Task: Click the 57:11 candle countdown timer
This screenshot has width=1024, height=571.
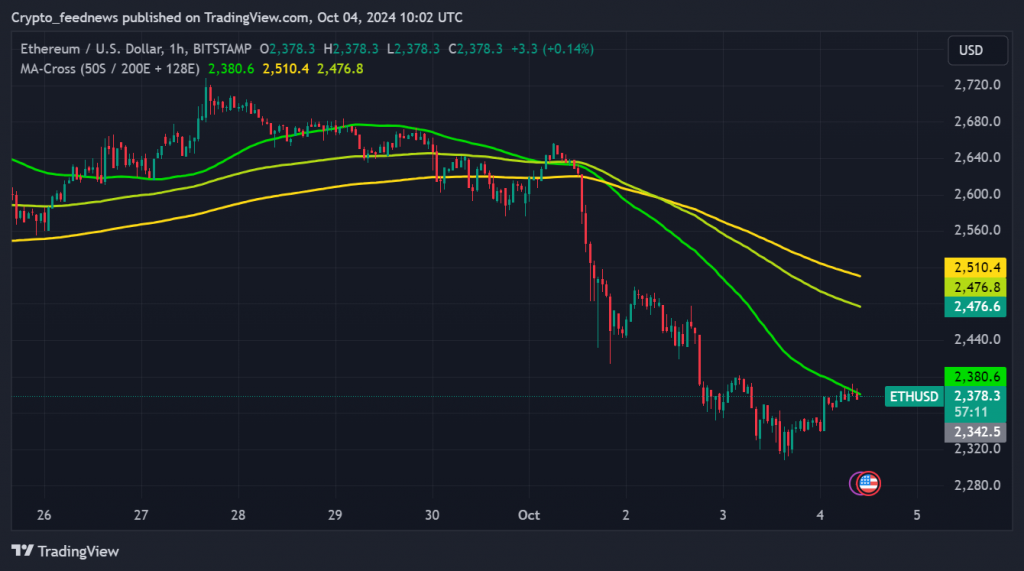Action: tap(973, 412)
